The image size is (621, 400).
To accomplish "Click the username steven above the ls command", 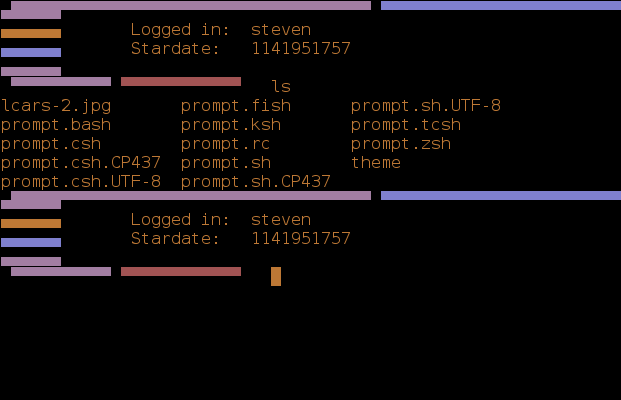I will coord(281,30).
